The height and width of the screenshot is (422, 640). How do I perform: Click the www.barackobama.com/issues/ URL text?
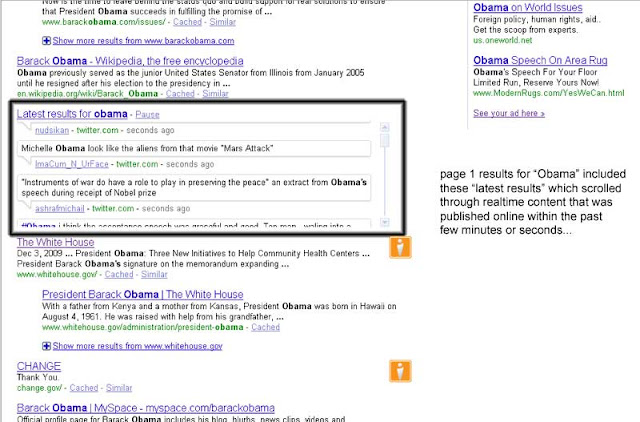(104, 22)
